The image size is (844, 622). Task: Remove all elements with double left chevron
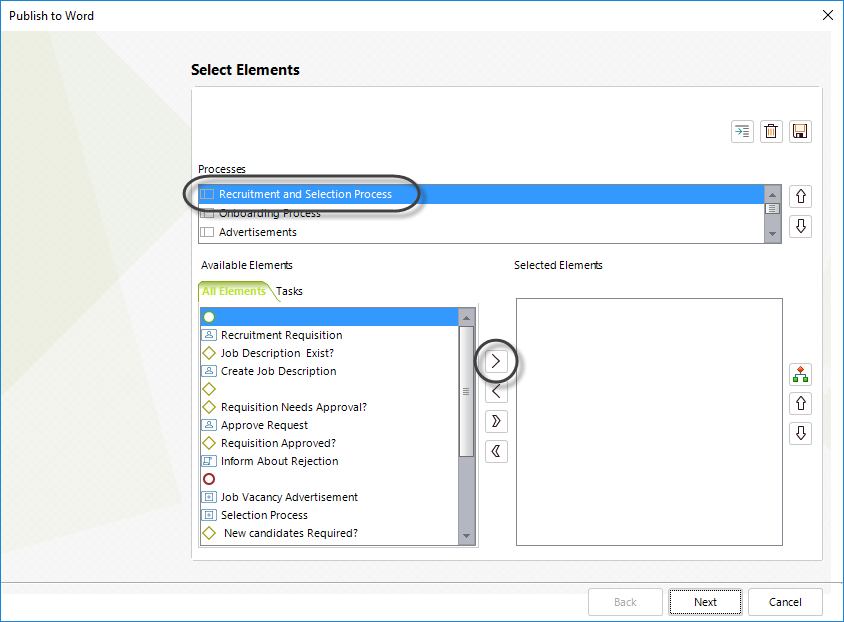[x=496, y=451]
